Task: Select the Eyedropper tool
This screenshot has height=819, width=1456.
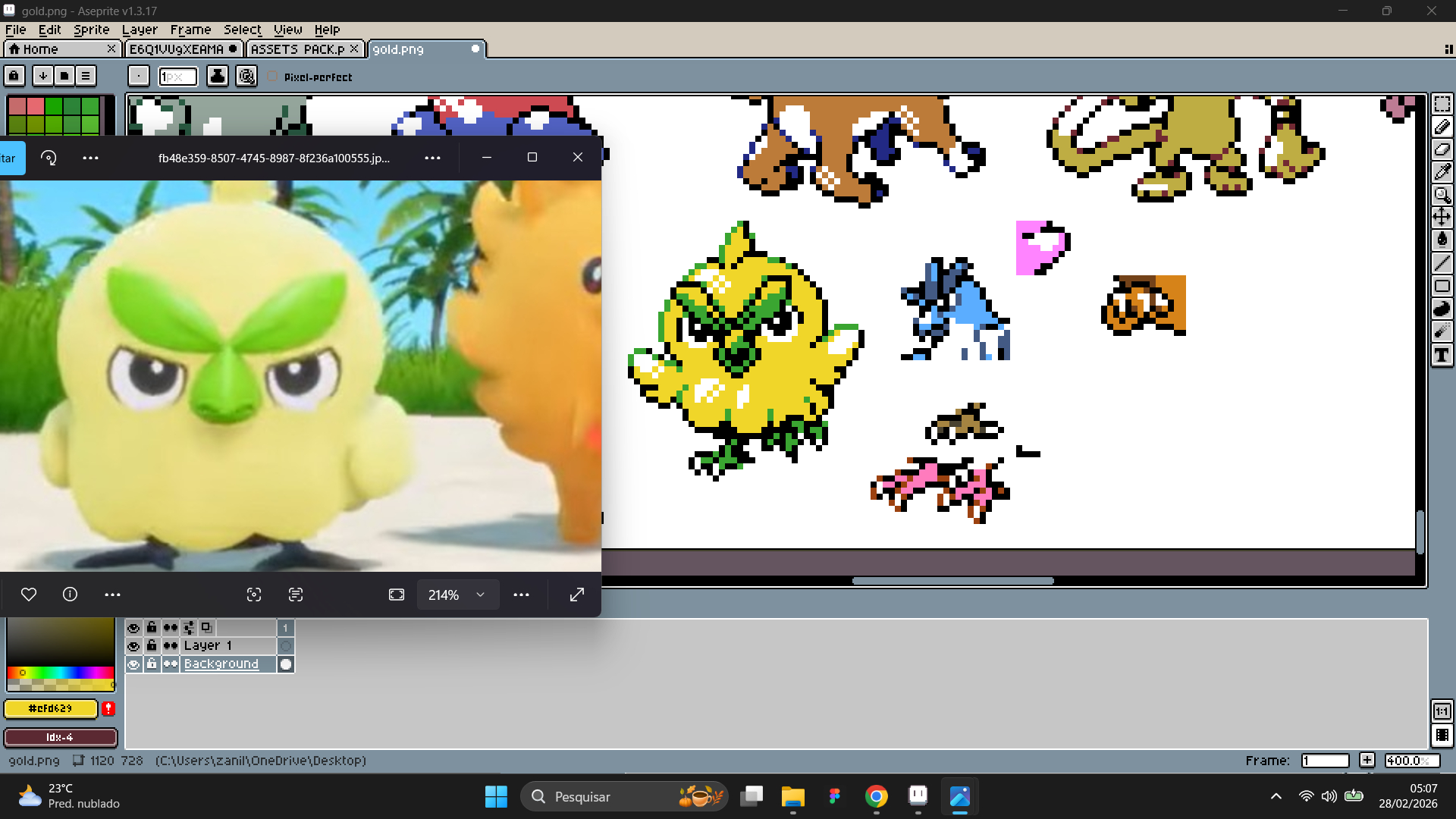Action: (x=1442, y=172)
